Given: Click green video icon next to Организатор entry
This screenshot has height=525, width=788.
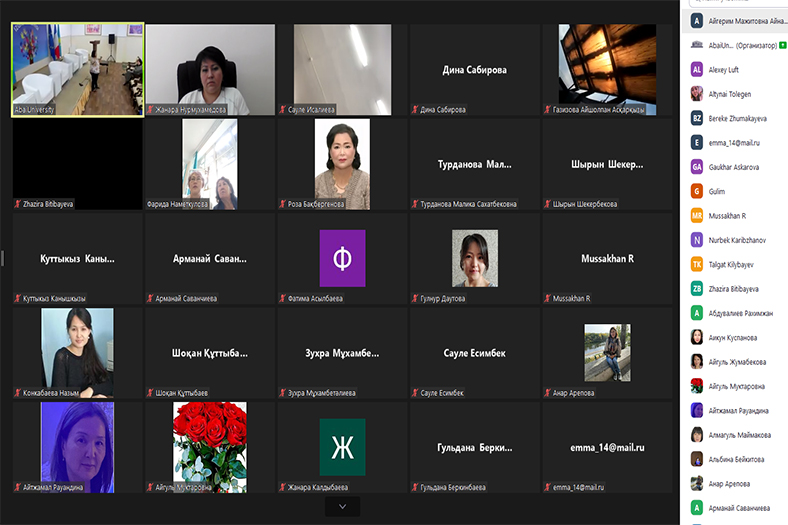Looking at the screenshot, I should click(x=783, y=45).
